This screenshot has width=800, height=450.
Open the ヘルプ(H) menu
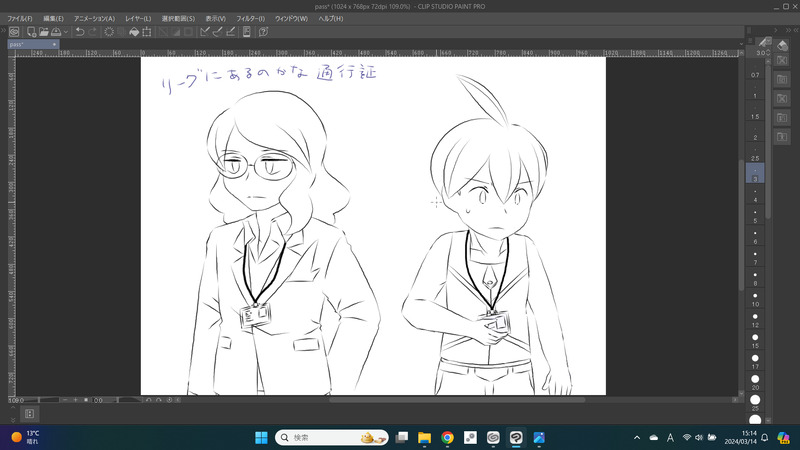click(x=331, y=18)
